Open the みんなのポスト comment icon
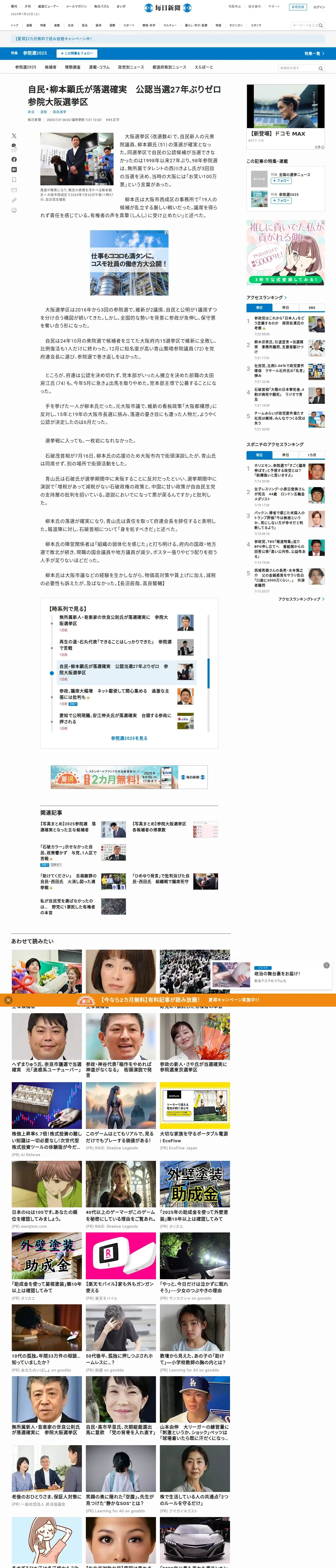 (x=14, y=147)
